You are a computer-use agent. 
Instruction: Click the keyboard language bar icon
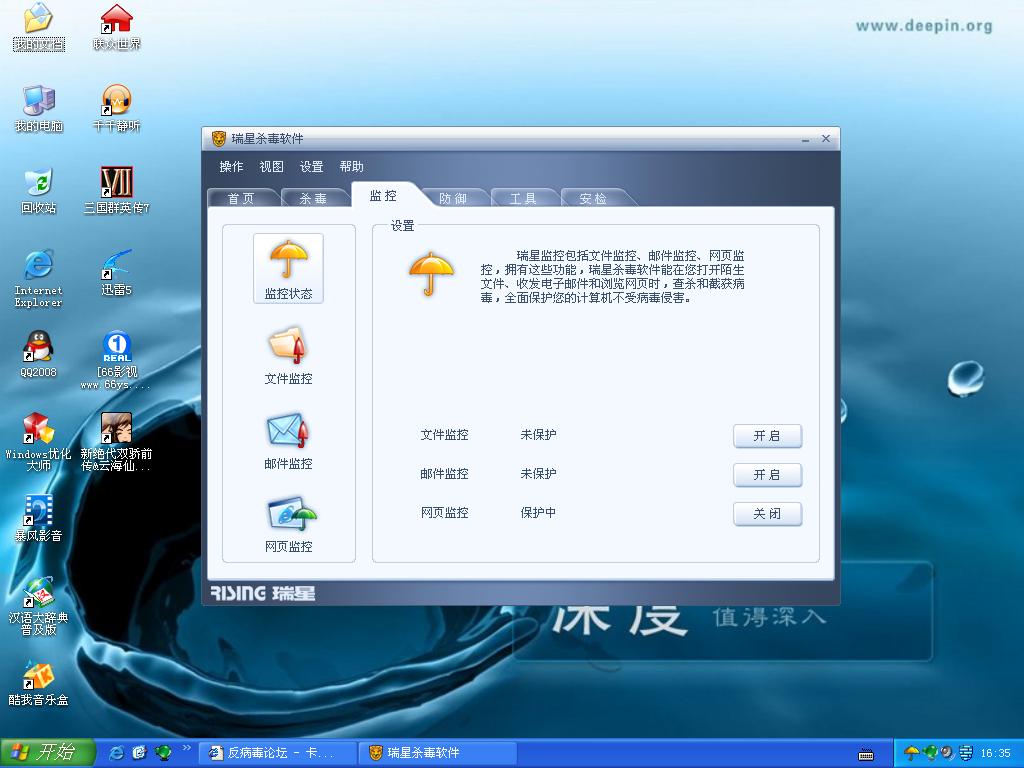(867, 755)
